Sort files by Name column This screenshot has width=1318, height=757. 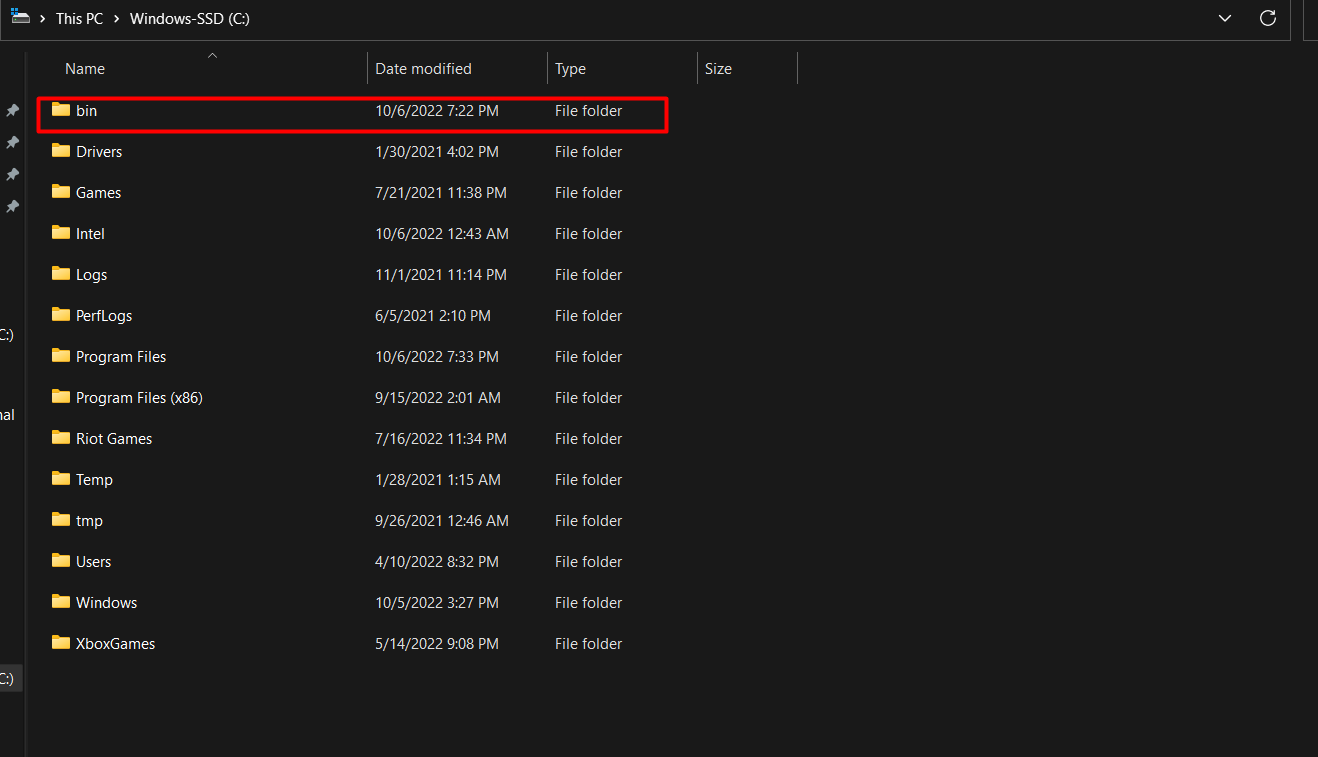(85, 69)
